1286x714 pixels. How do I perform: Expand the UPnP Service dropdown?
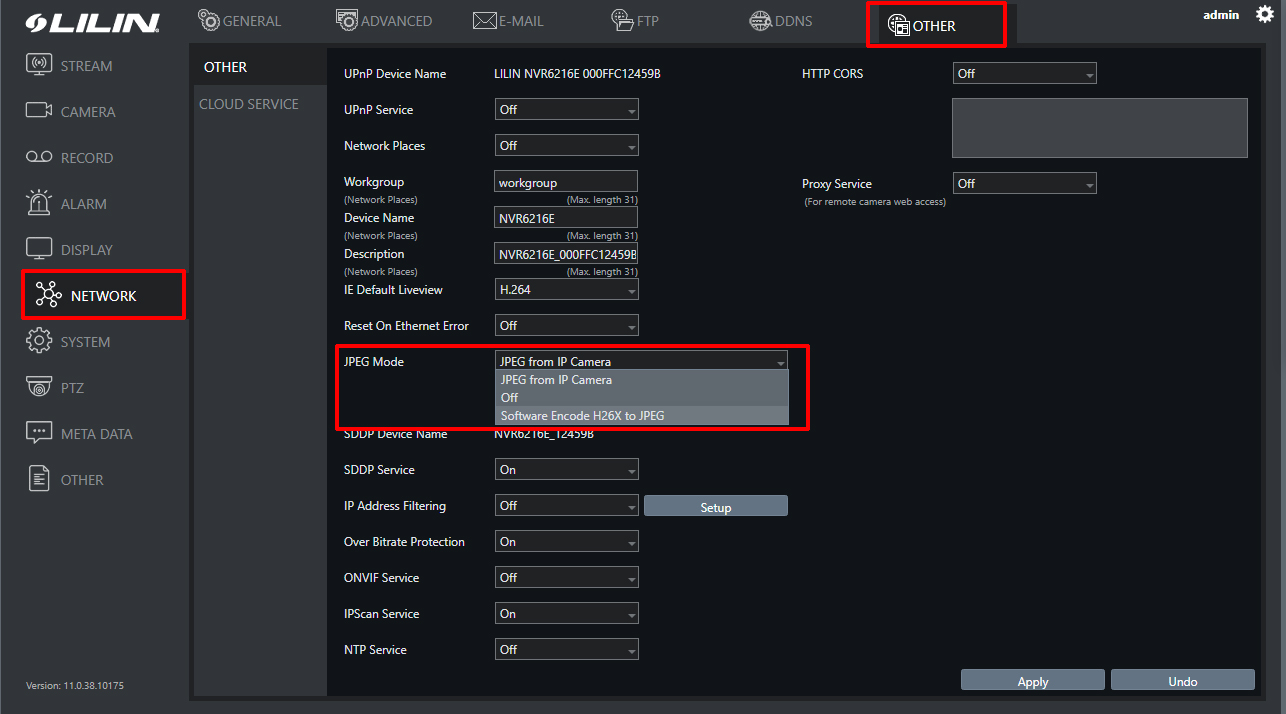click(566, 110)
